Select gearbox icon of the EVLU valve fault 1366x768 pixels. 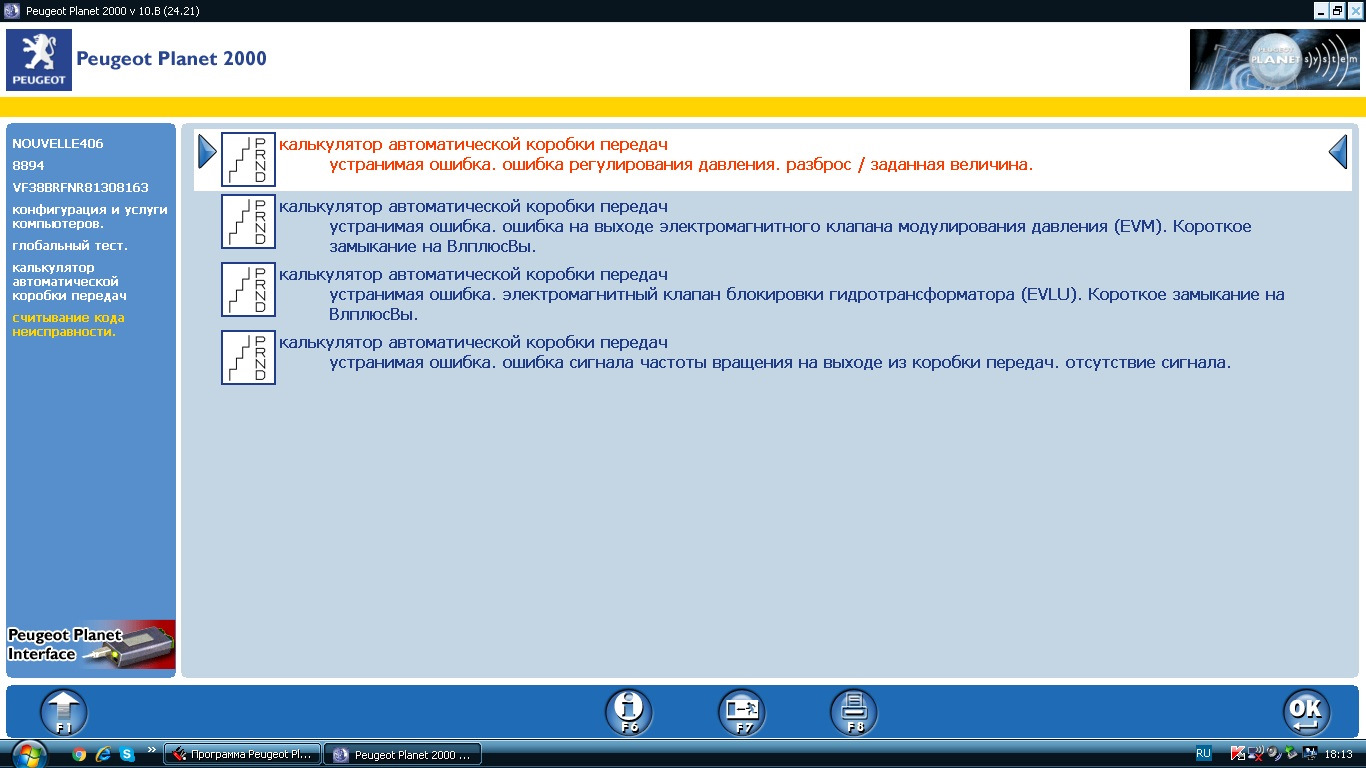pos(248,290)
